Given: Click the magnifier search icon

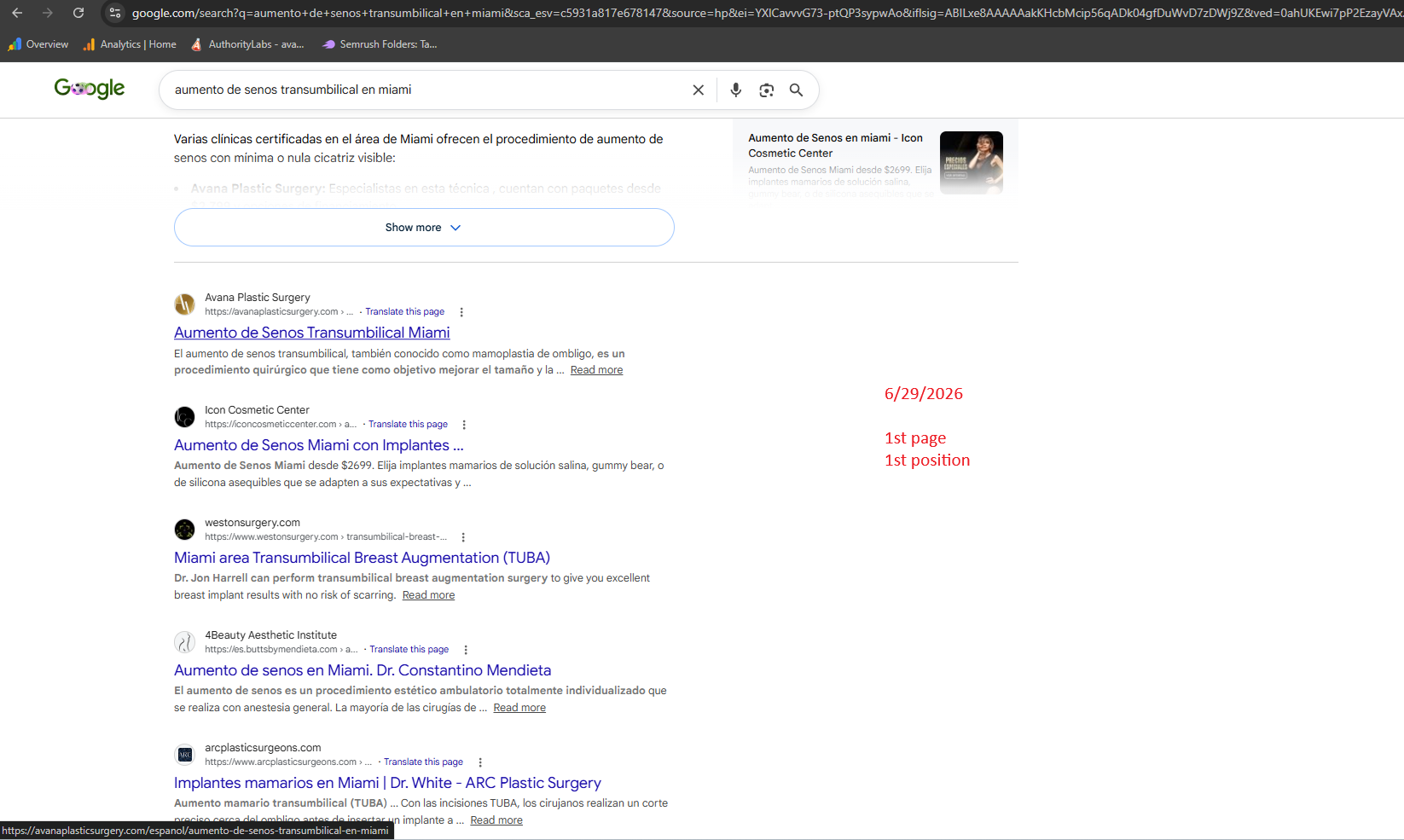Looking at the screenshot, I should pos(796,90).
